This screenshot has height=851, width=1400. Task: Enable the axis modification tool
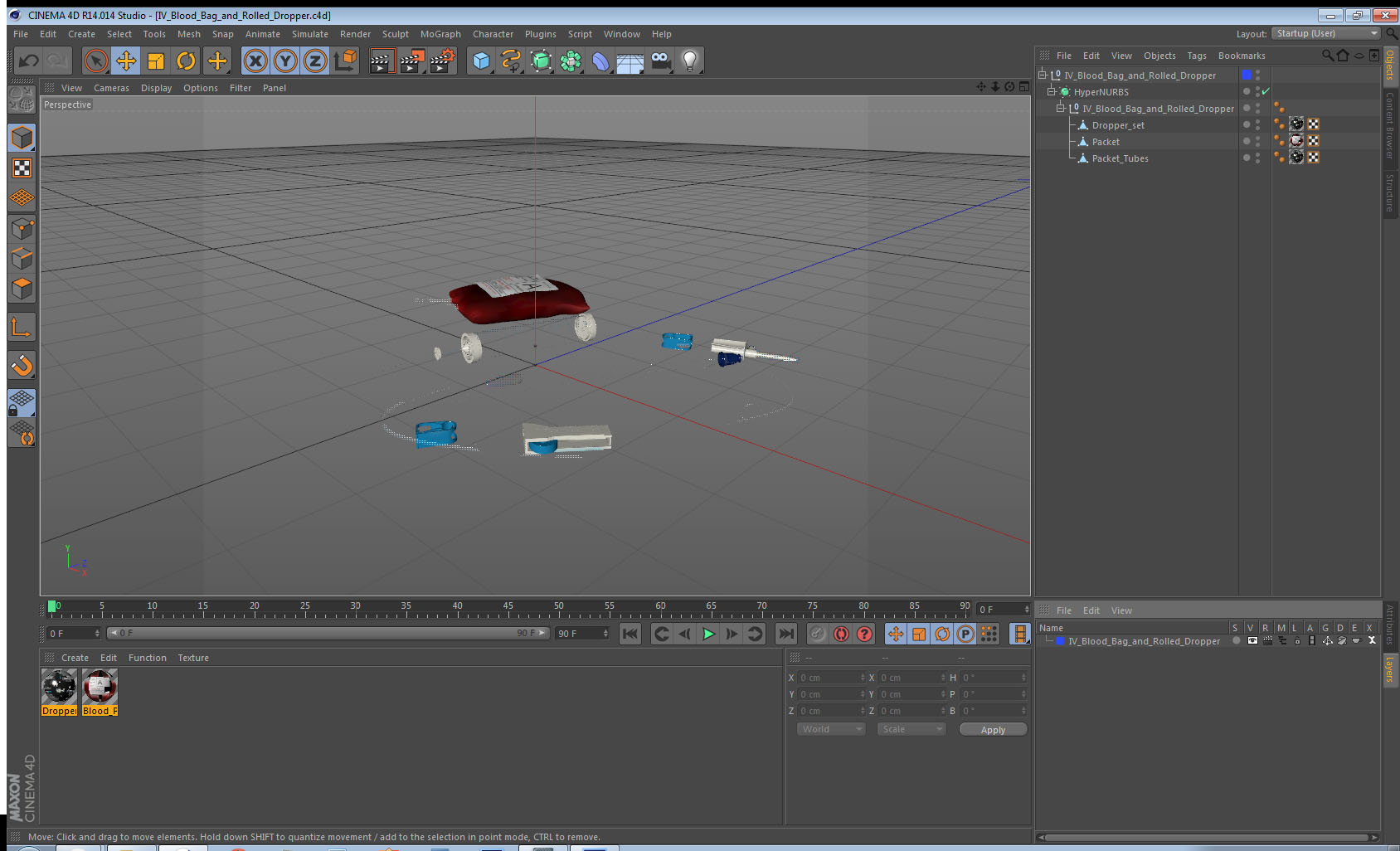coord(22,328)
